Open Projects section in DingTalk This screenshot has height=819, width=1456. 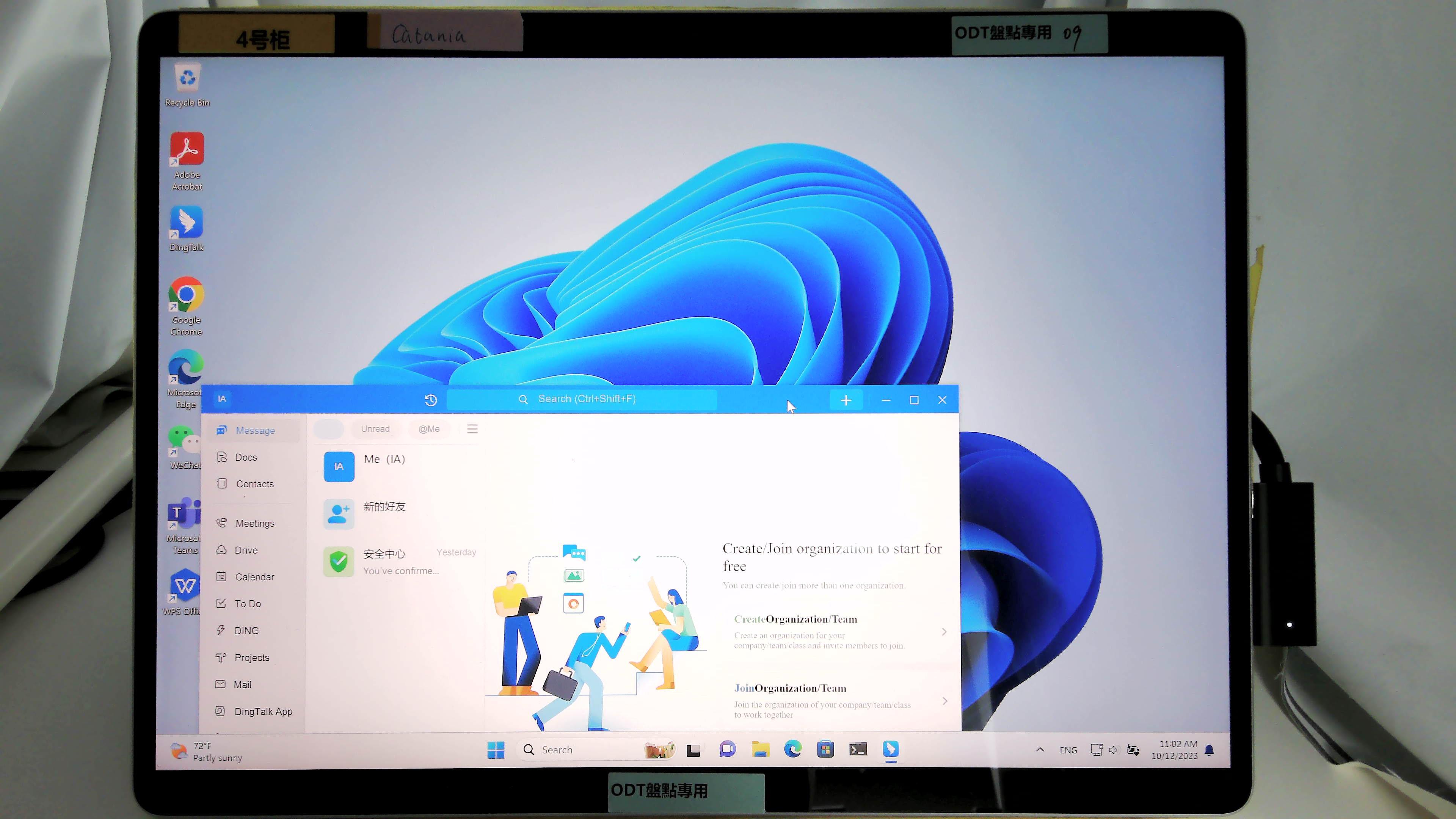[251, 657]
